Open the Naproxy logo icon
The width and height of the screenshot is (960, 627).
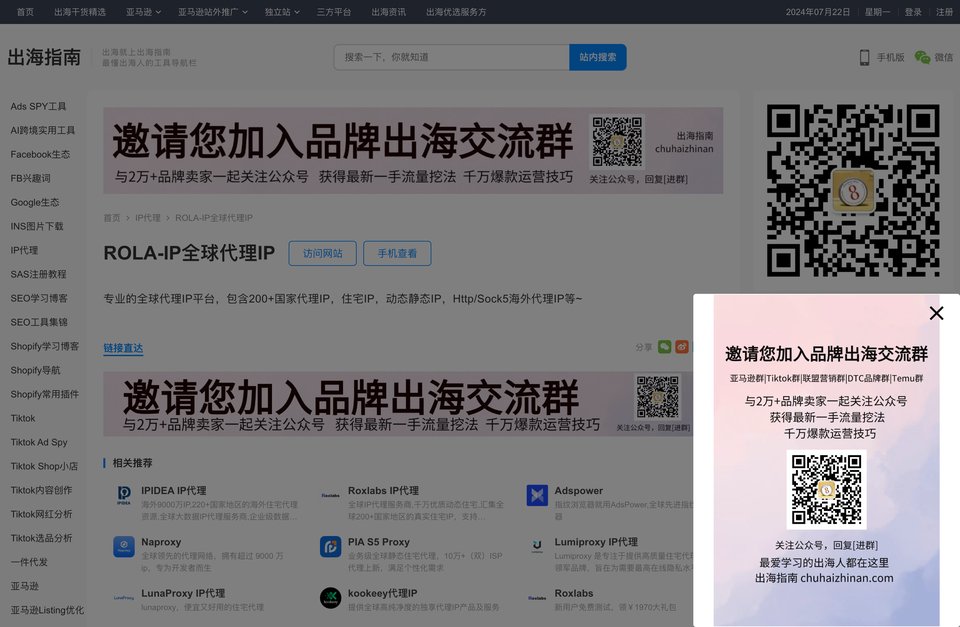pyautogui.click(x=124, y=546)
